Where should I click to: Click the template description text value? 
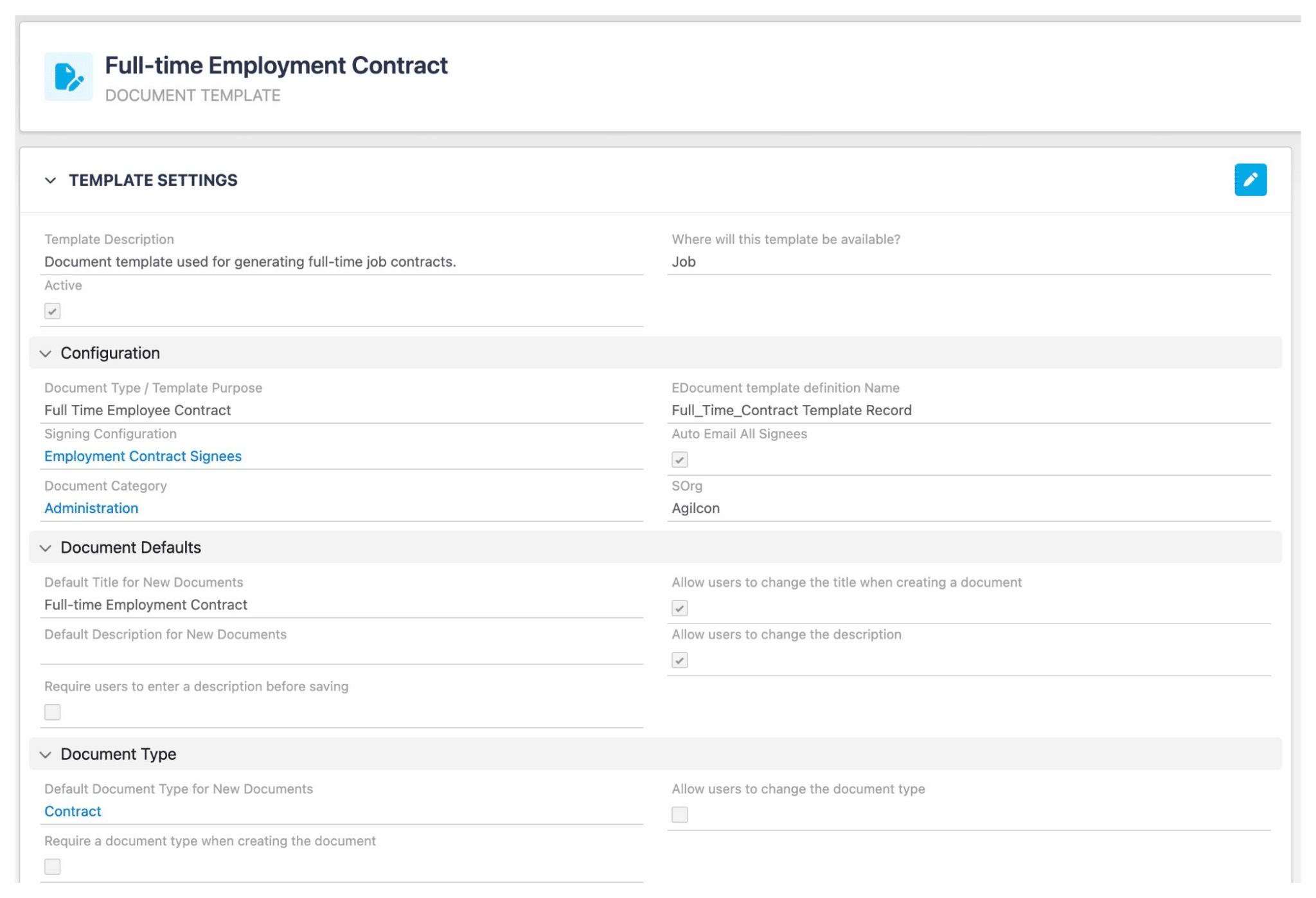click(x=250, y=262)
